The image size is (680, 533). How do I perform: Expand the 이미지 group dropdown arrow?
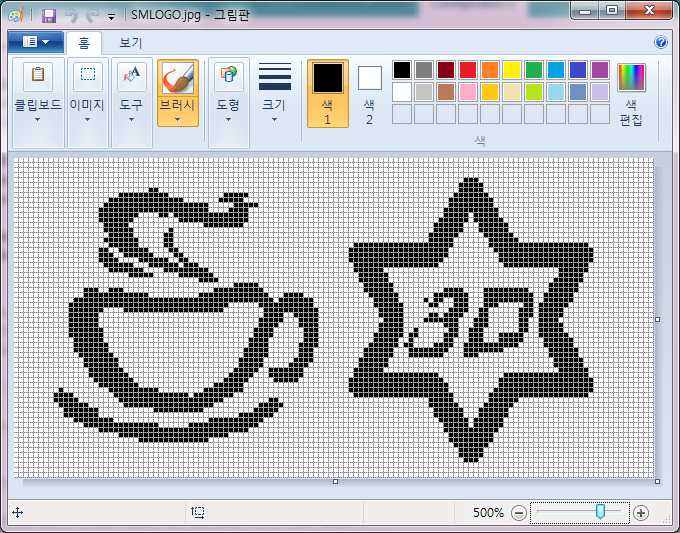click(87, 120)
